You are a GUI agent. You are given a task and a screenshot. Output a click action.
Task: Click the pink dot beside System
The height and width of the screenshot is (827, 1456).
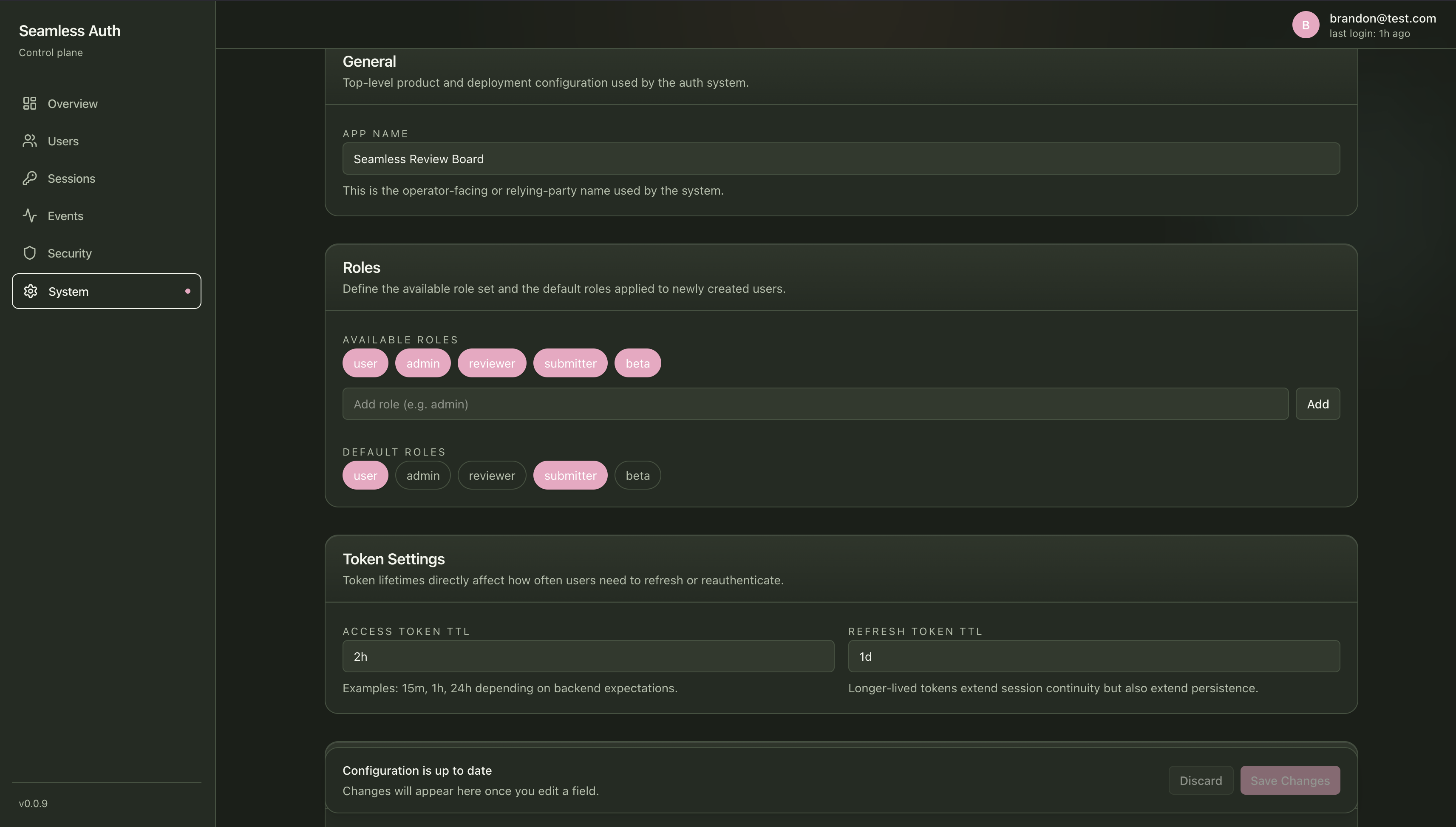tap(188, 292)
